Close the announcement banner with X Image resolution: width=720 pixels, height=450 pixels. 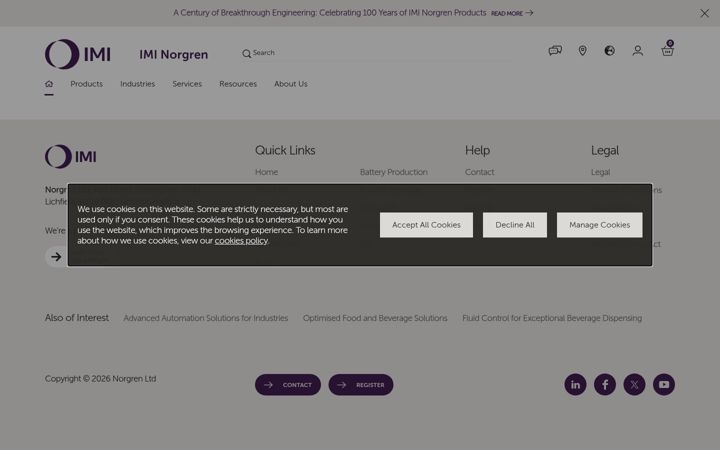pyautogui.click(x=704, y=13)
